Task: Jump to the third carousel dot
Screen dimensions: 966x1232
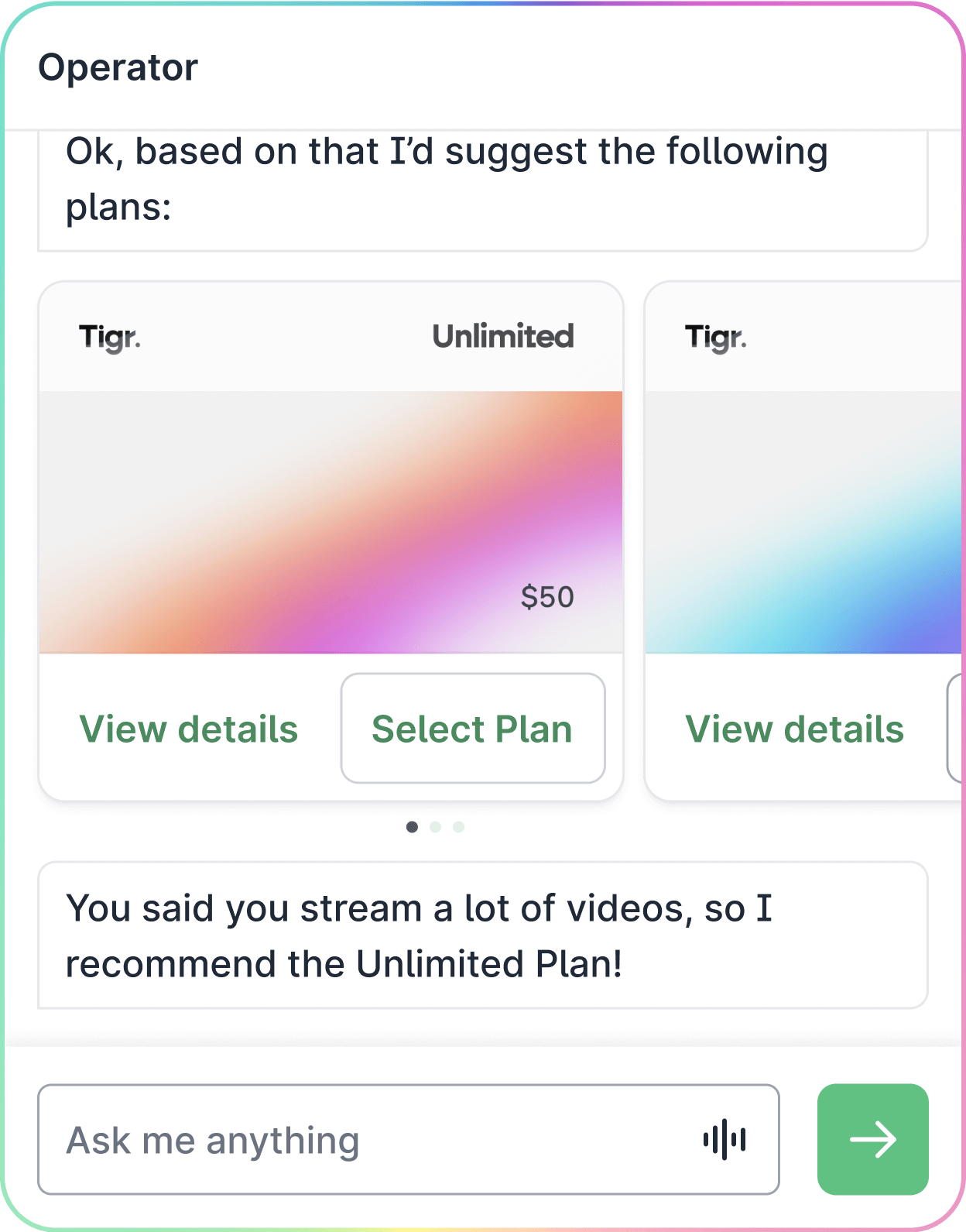Action: 458,827
